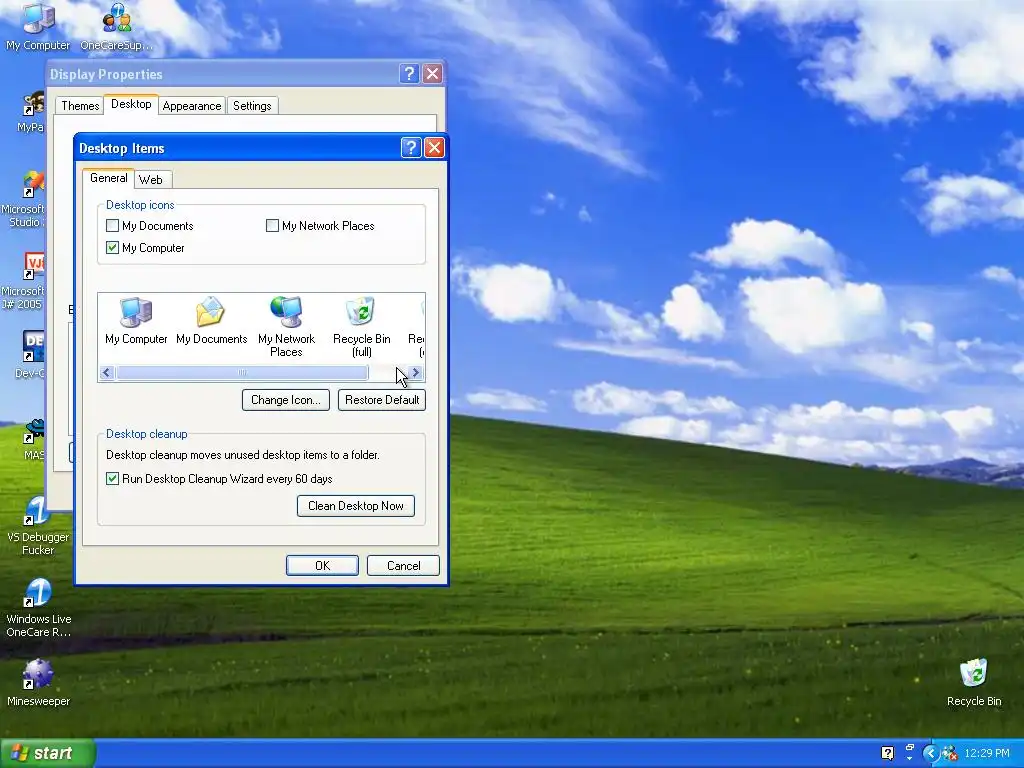Click the horizontal scrollbar thumb in icon list
This screenshot has height=768, width=1024.
click(242, 373)
